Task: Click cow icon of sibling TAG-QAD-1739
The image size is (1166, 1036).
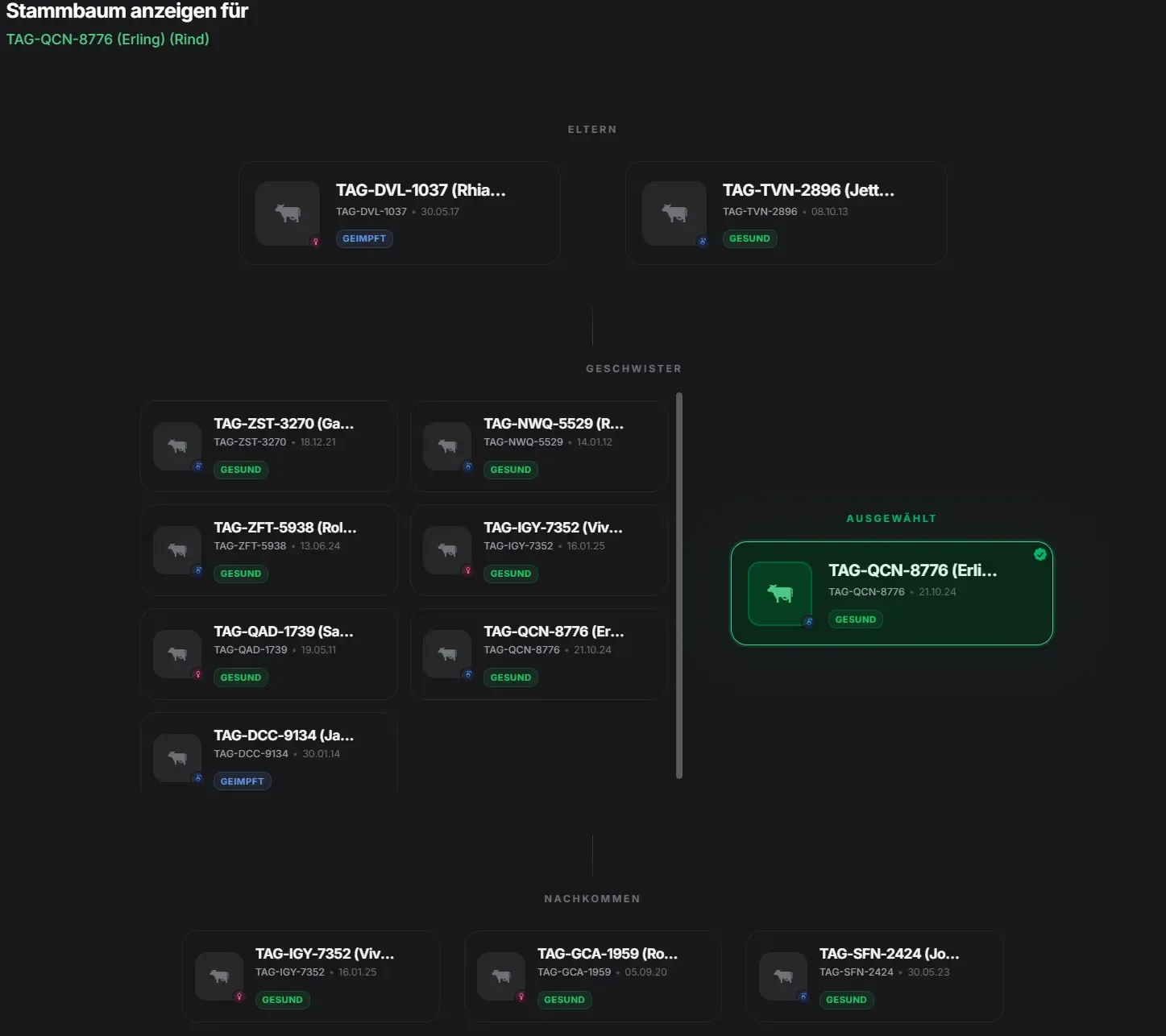Action: click(177, 654)
